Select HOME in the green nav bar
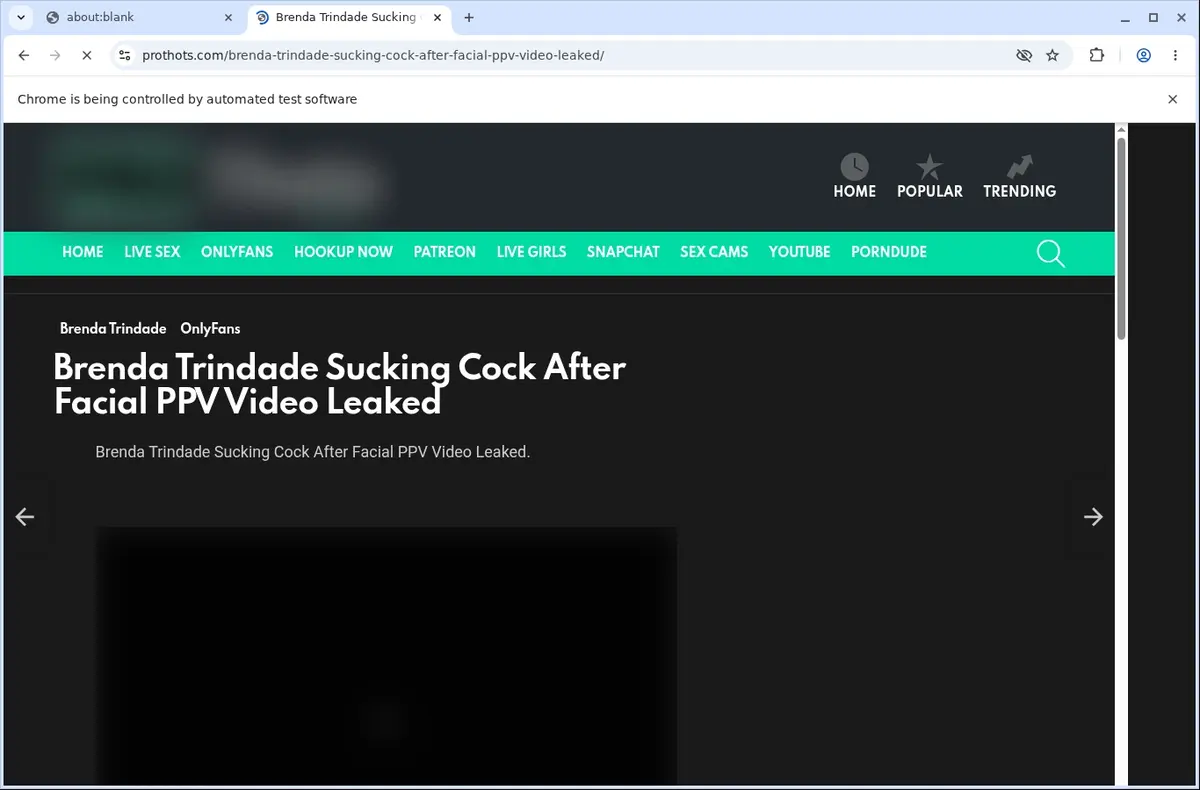The width and height of the screenshot is (1200, 790). coord(82,252)
